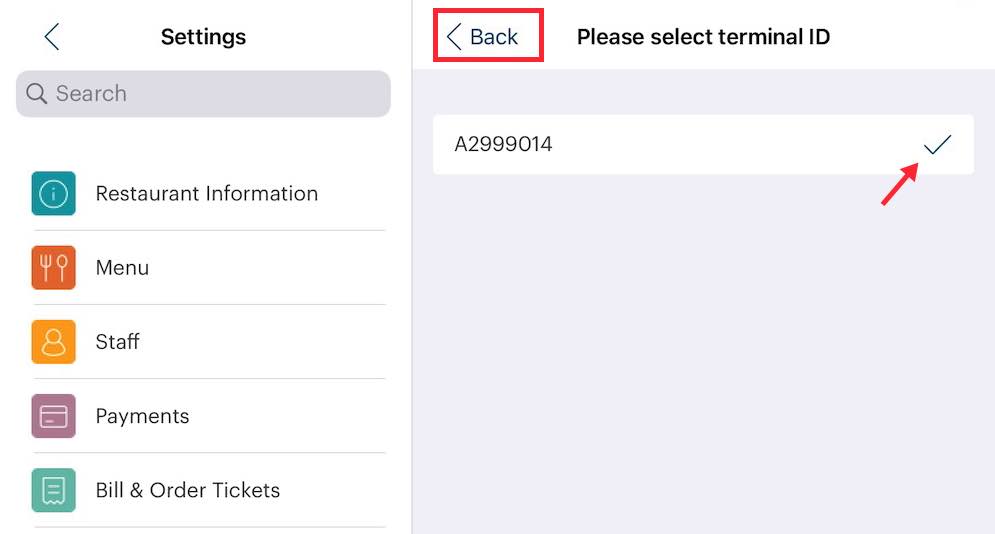Tap the back chevron beside Settings

click(52, 37)
